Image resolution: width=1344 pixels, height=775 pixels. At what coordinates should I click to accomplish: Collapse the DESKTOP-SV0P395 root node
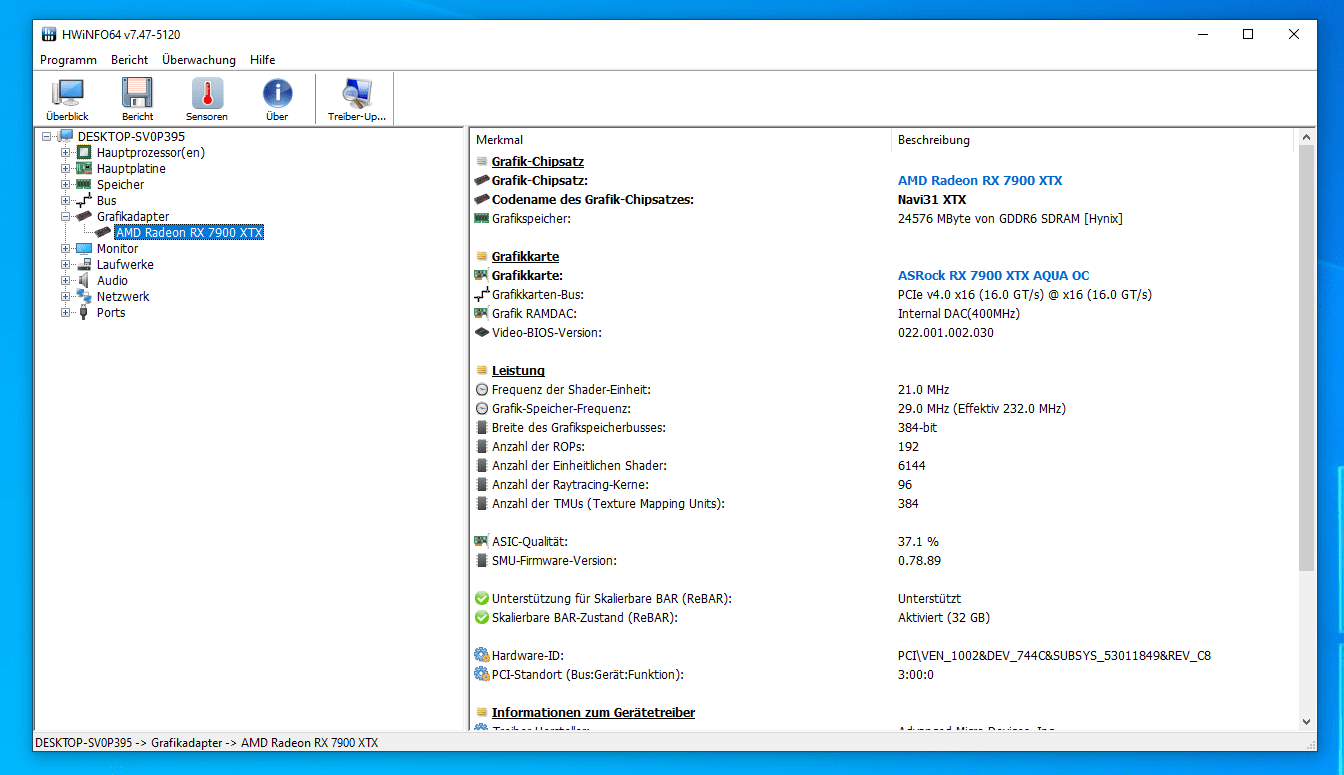[x=48, y=137]
